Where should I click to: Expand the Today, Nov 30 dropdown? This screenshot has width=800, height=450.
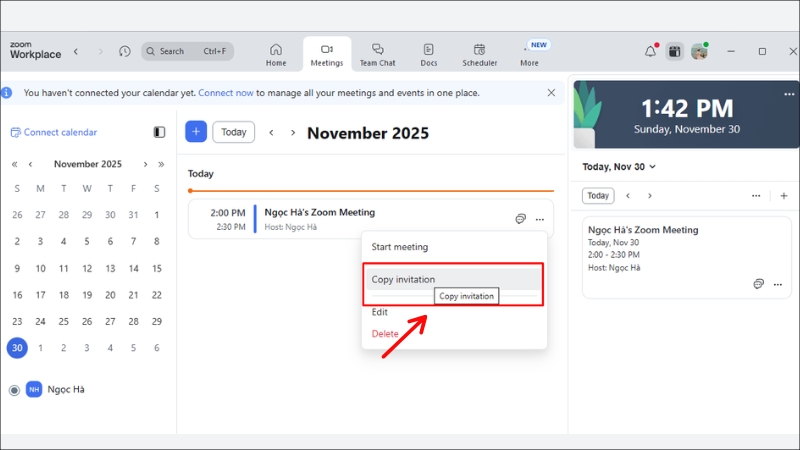[619, 167]
